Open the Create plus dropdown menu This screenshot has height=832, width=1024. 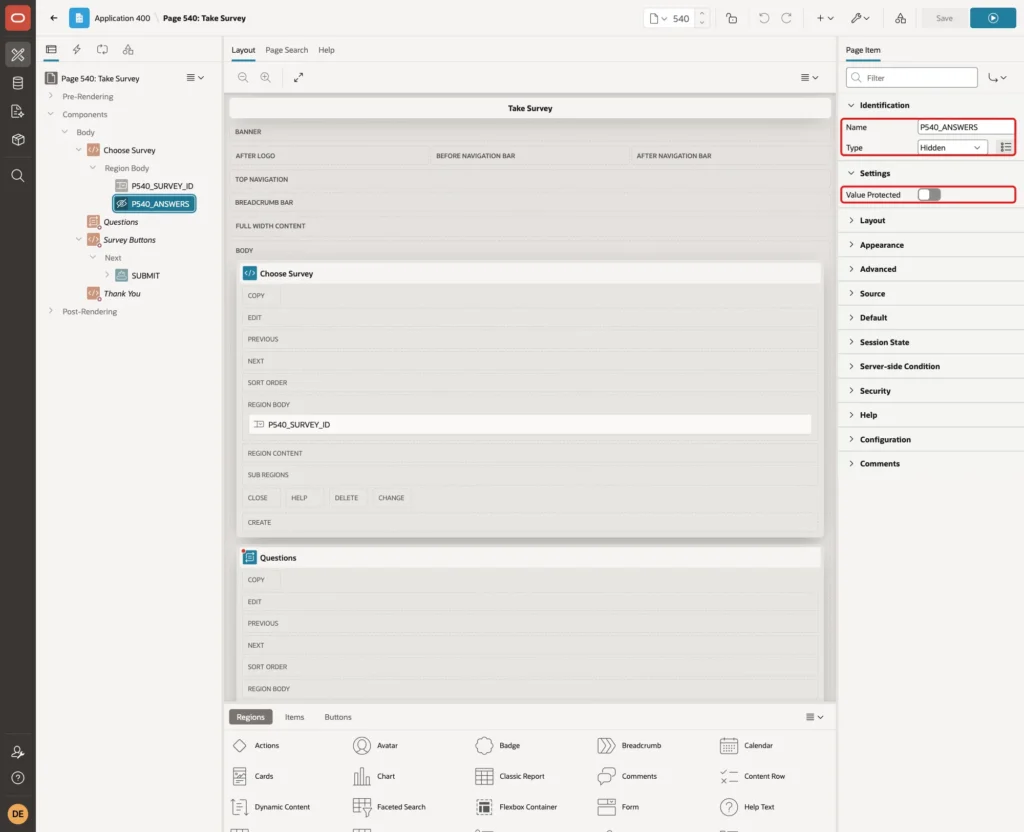click(825, 18)
